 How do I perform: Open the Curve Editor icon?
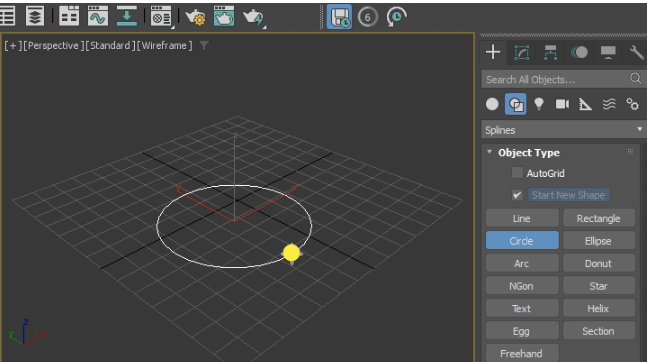98,17
